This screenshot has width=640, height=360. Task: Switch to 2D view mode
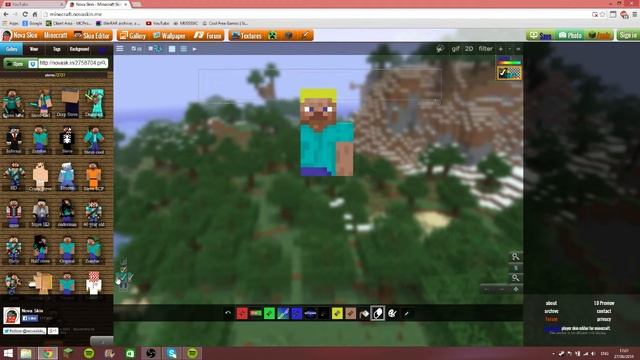click(469, 49)
